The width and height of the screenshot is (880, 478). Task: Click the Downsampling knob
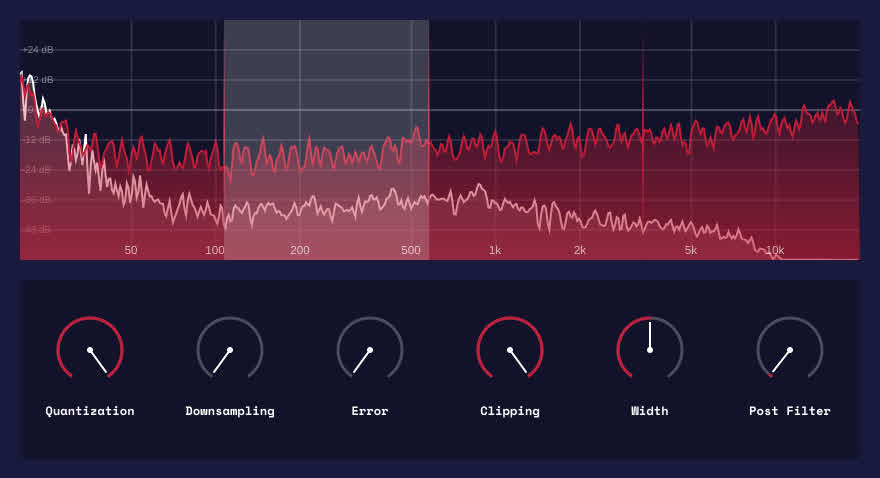pyautogui.click(x=230, y=349)
